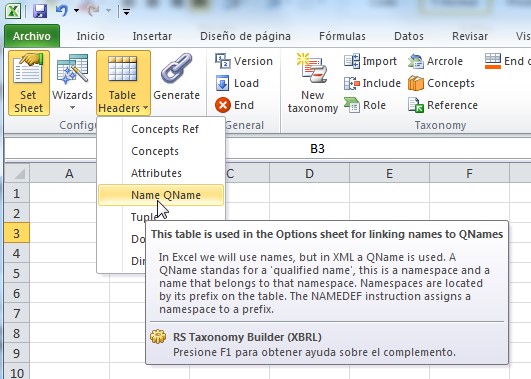The height and width of the screenshot is (379, 531).
Task: Click the Load download icon
Action: [x=222, y=83]
